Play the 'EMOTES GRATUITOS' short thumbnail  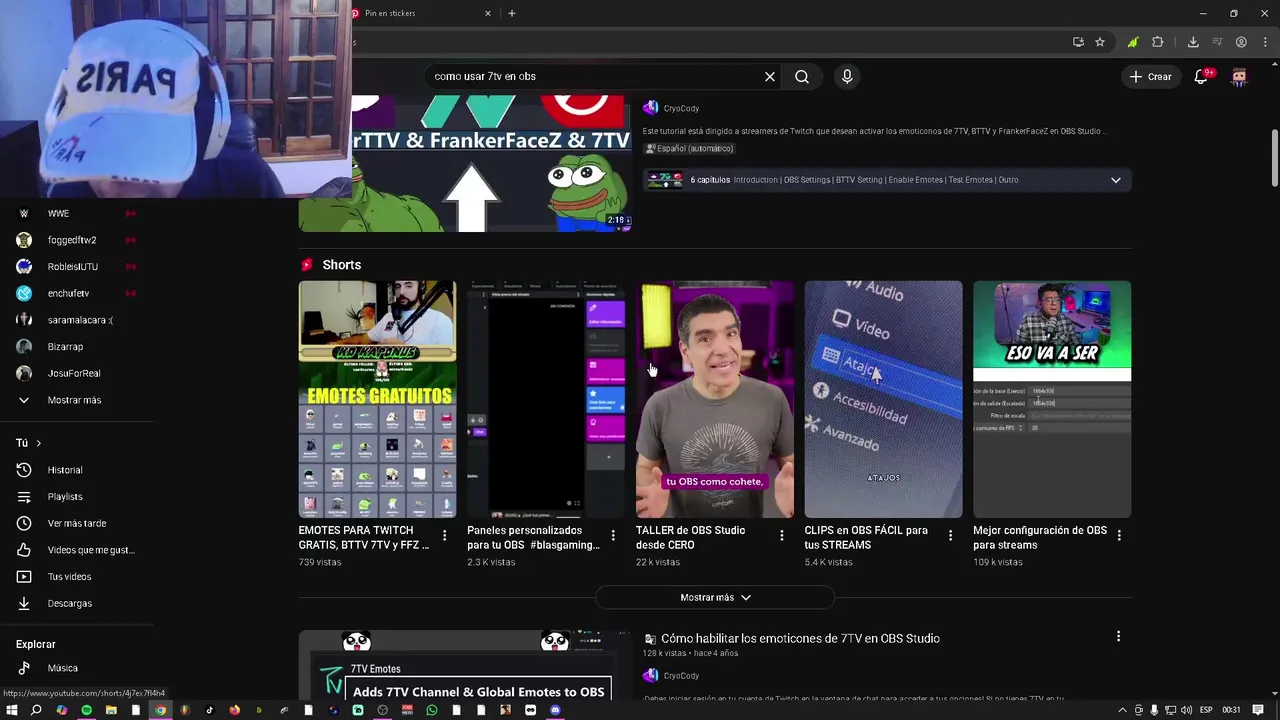377,399
